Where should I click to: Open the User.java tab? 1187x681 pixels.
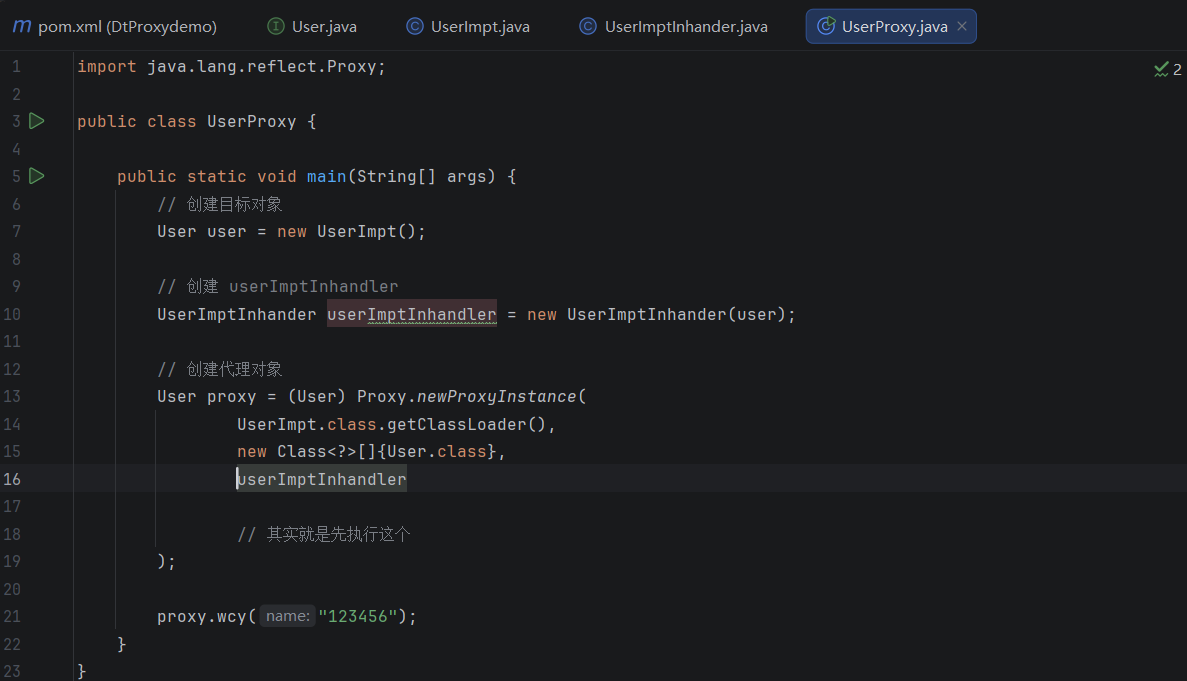[312, 26]
